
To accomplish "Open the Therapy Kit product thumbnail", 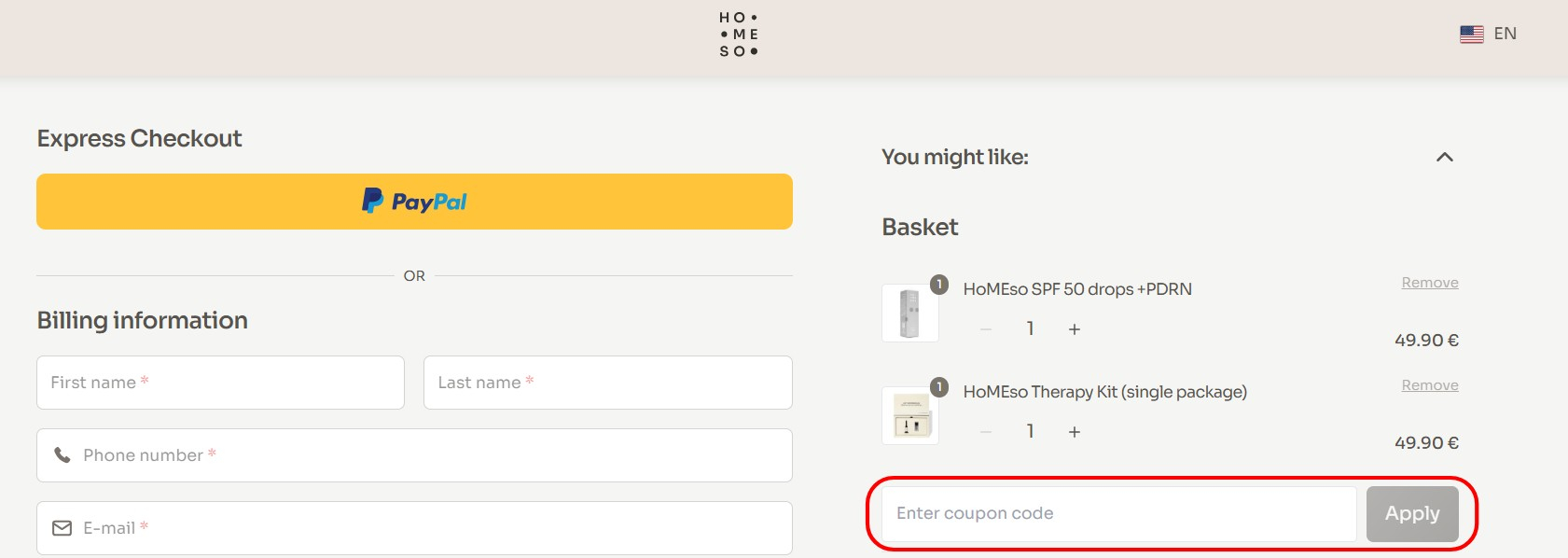I will click(x=909, y=416).
